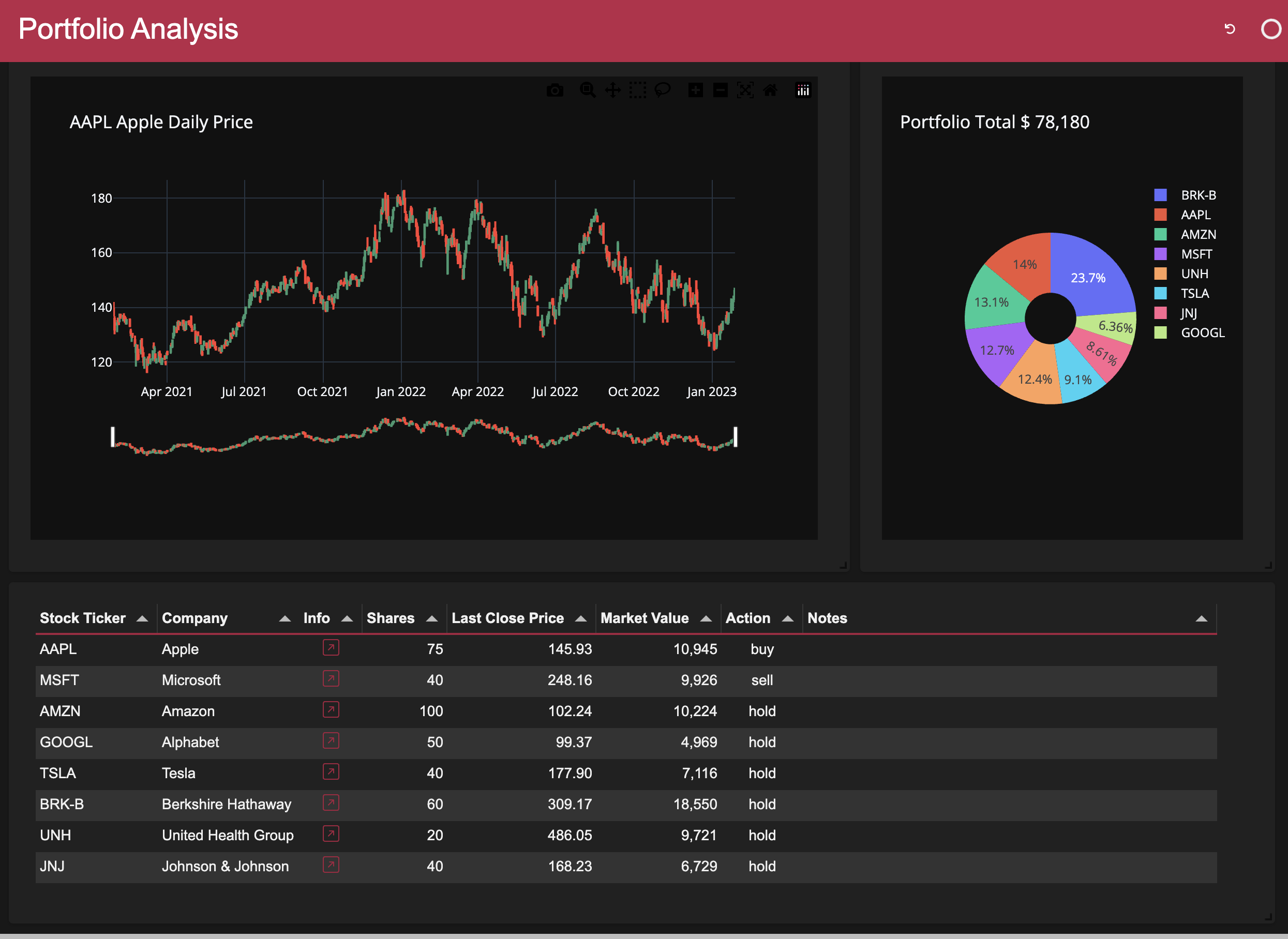Image resolution: width=1288 pixels, height=939 pixels.
Task: Sort the table by Stock Ticker
Action: 83,618
